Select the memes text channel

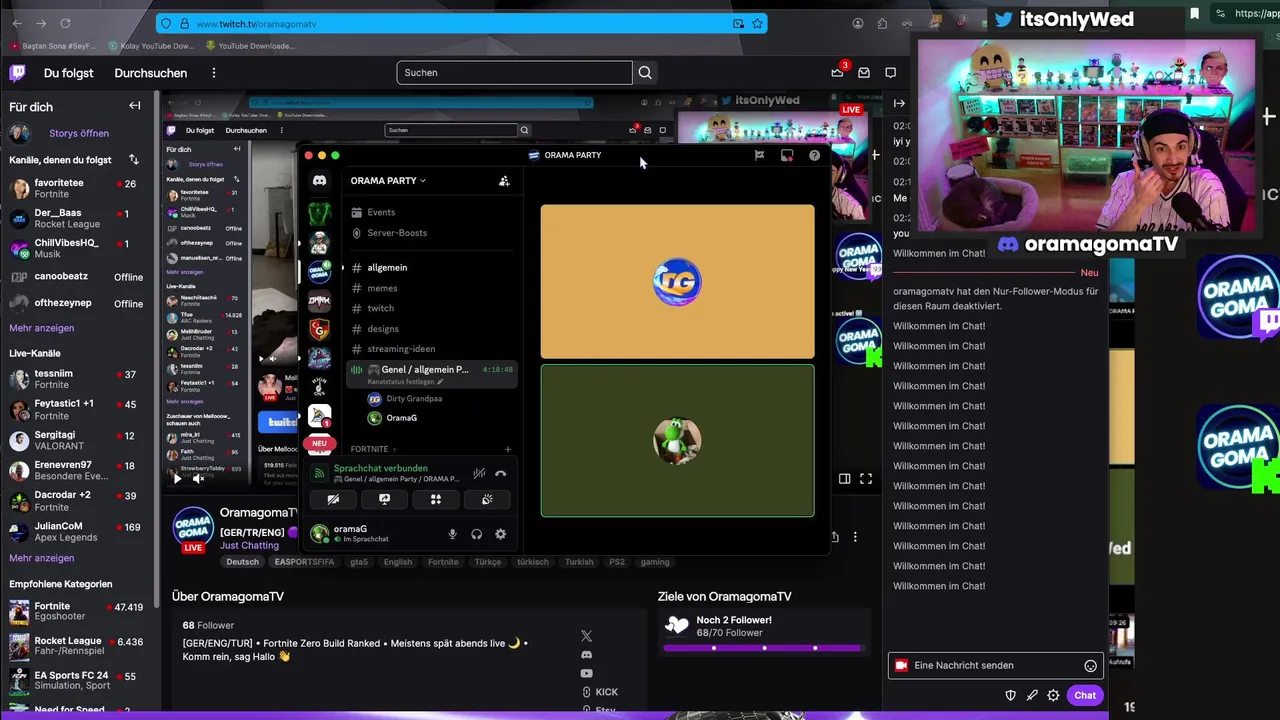382,288
